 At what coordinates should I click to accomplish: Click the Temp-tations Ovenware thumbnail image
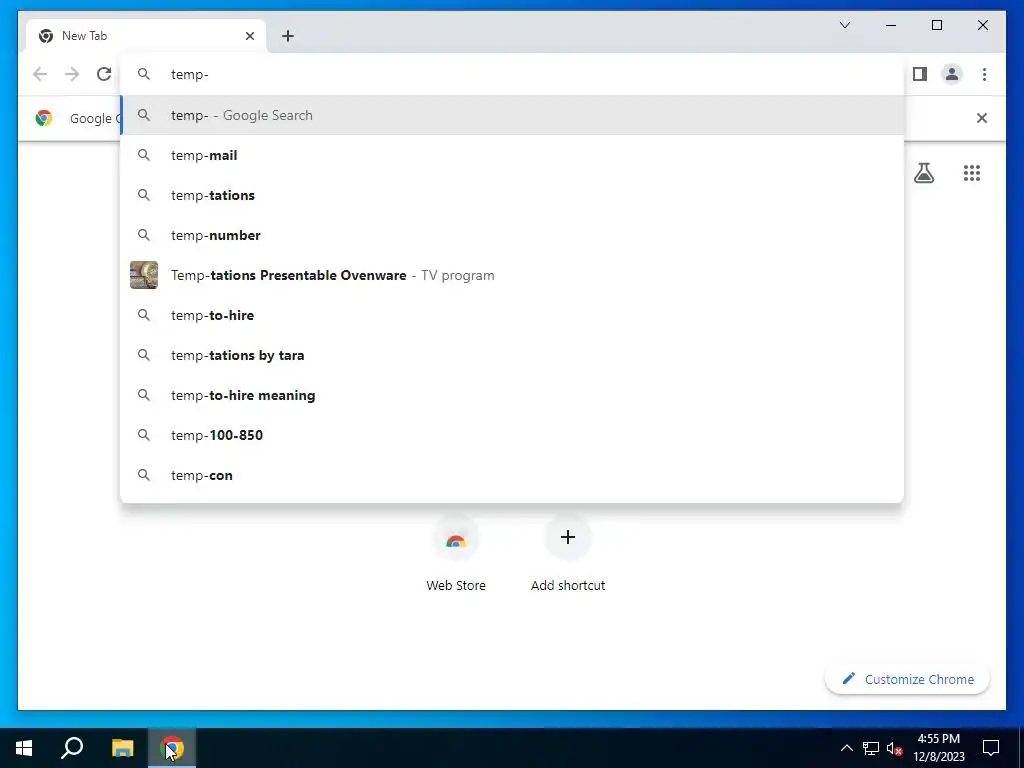point(144,275)
